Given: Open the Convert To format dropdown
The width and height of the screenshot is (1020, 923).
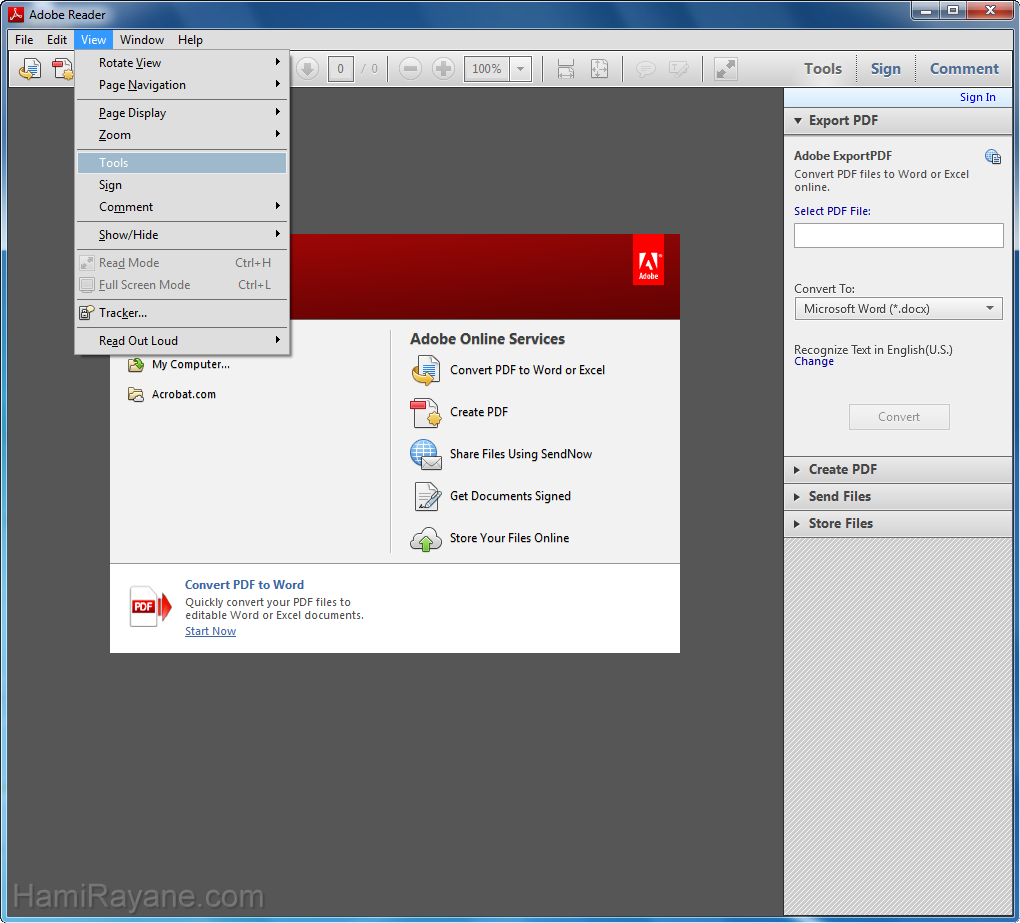Looking at the screenshot, I should pos(898,308).
